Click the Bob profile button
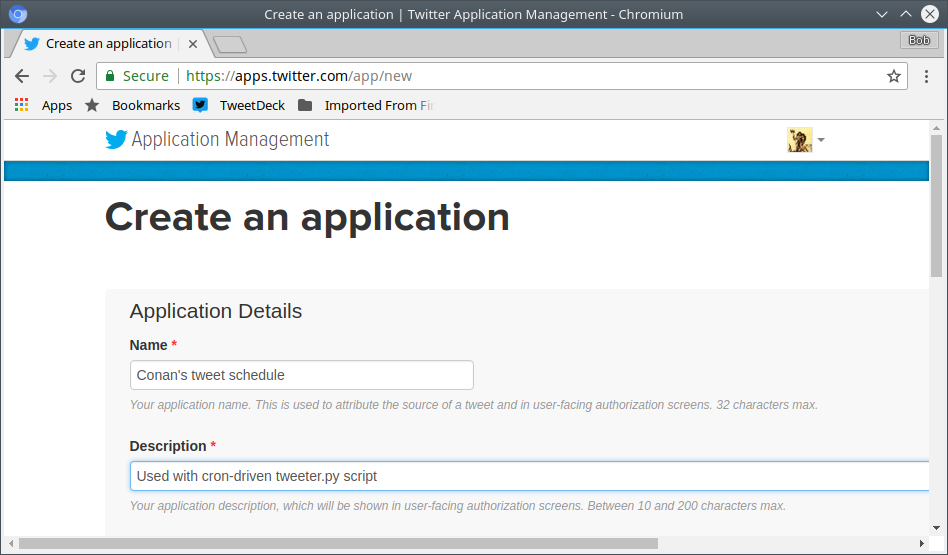 (919, 40)
